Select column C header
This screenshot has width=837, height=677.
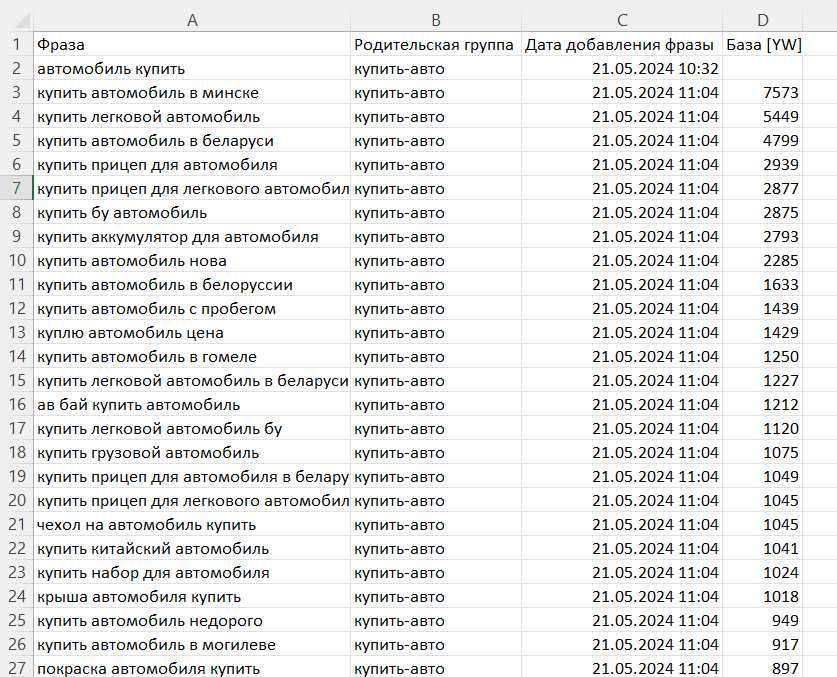(622, 20)
